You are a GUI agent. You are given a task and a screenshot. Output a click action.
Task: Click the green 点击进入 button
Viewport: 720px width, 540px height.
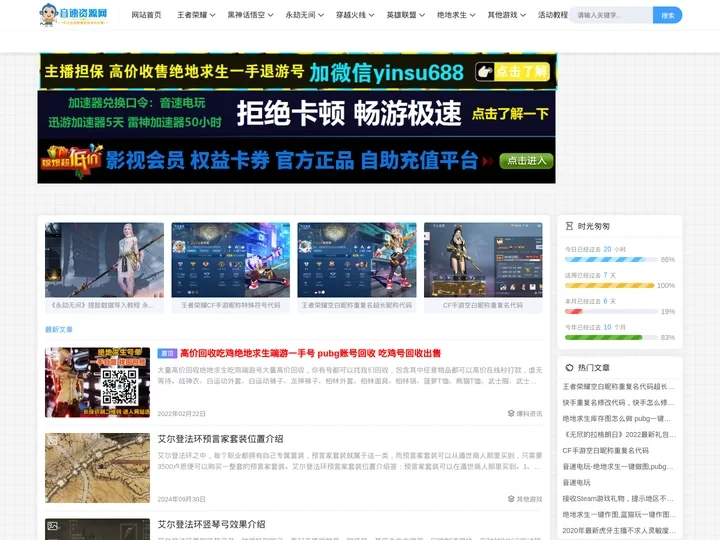coord(526,161)
